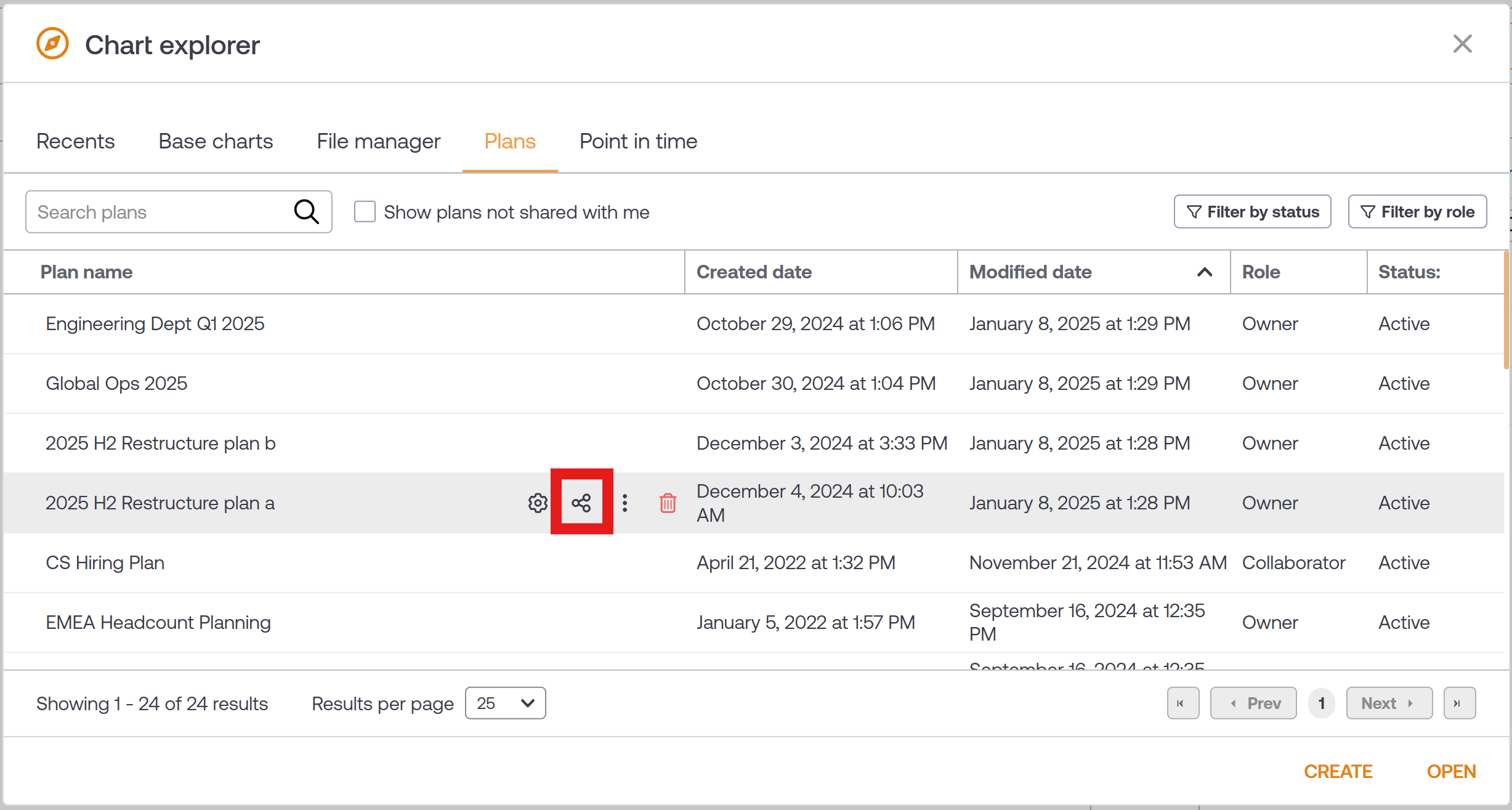
Task: Click the Chart explorer compass icon
Action: 53,44
